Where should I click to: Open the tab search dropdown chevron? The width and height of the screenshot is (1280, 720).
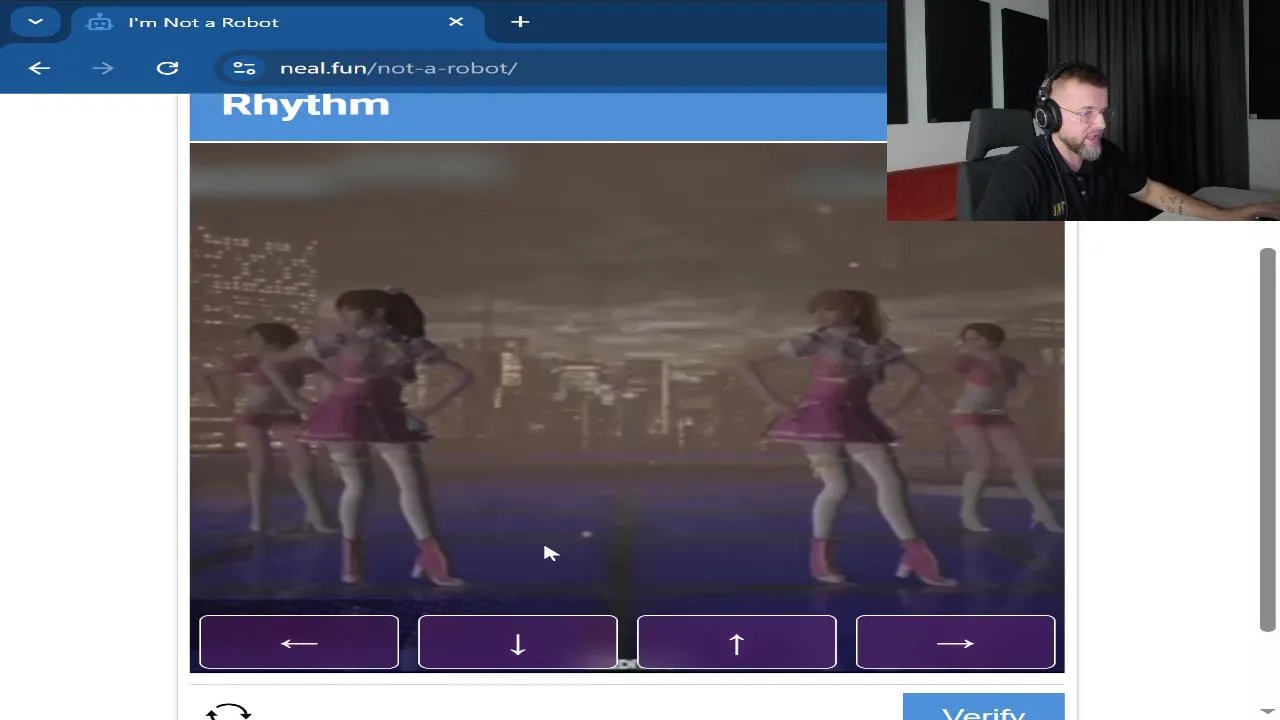35,22
